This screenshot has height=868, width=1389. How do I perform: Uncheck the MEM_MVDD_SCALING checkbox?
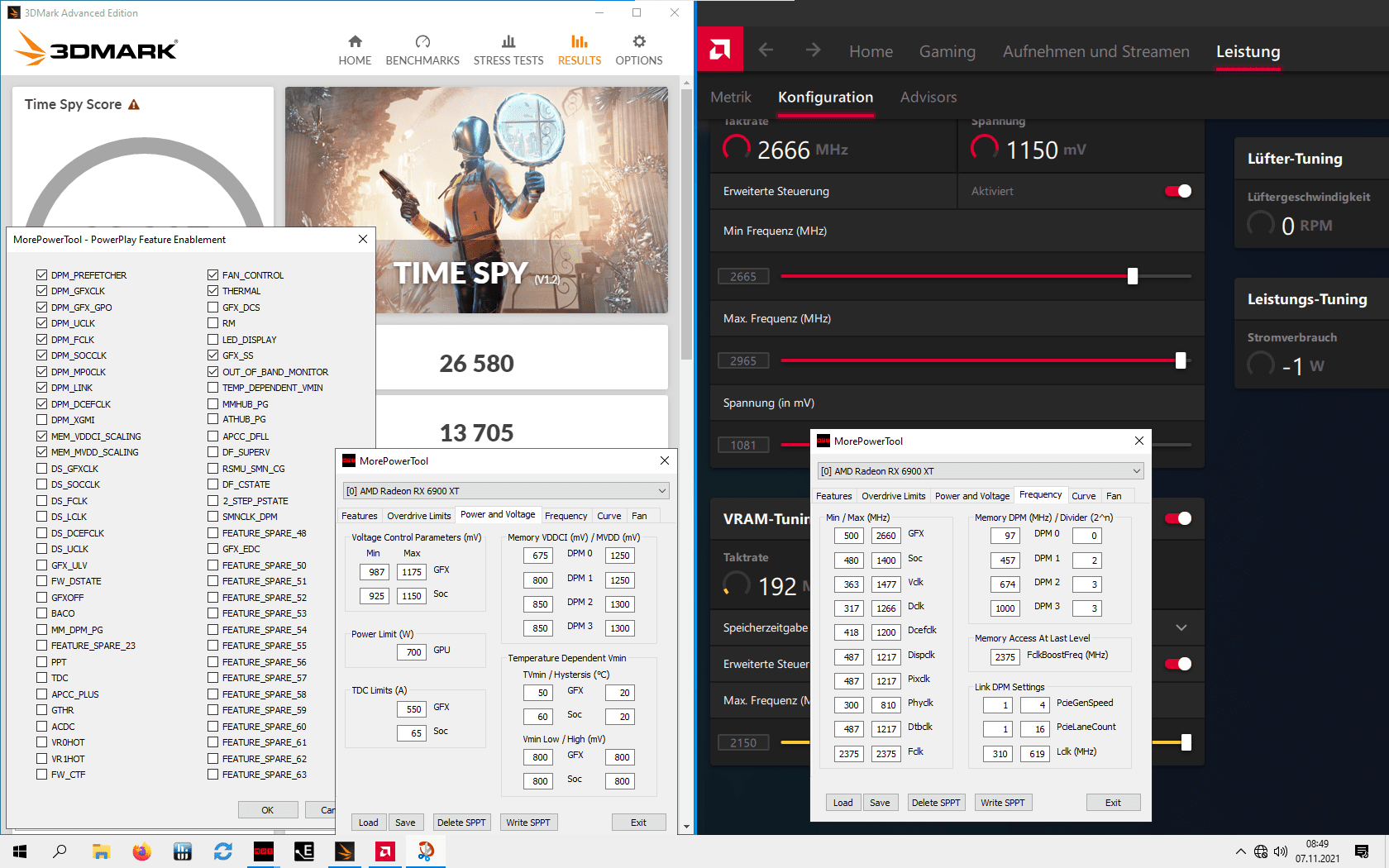pos(41,452)
